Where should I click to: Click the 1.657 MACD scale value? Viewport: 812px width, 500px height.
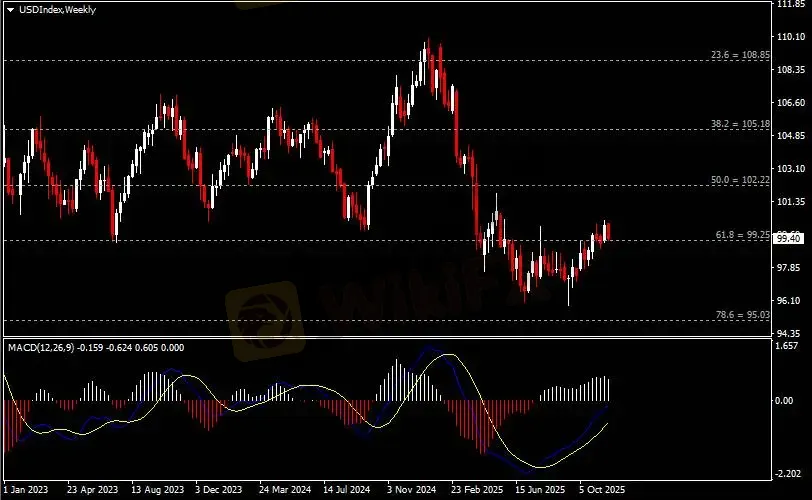[x=787, y=345]
